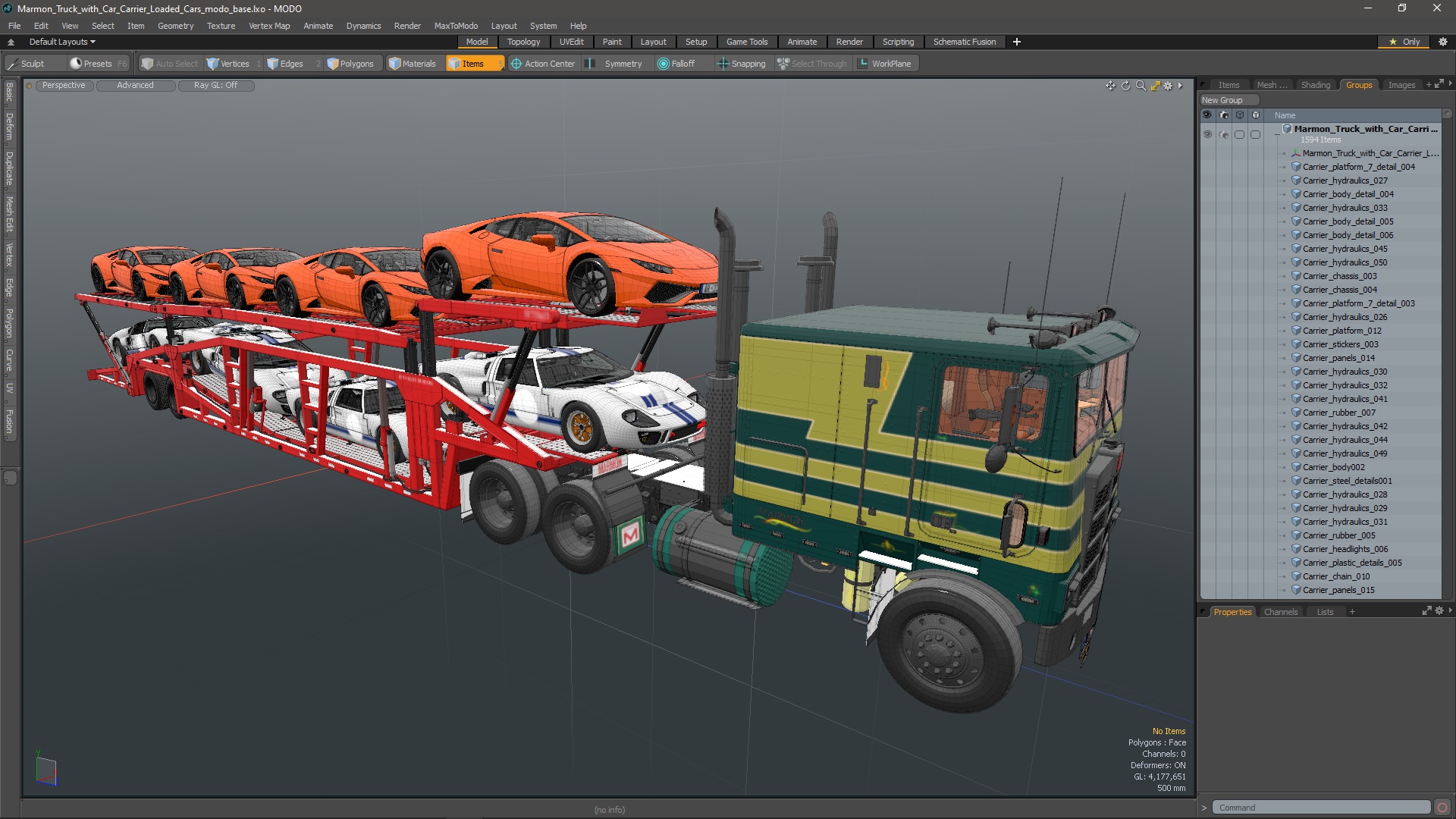Click the Only button

pyautogui.click(x=1404, y=42)
